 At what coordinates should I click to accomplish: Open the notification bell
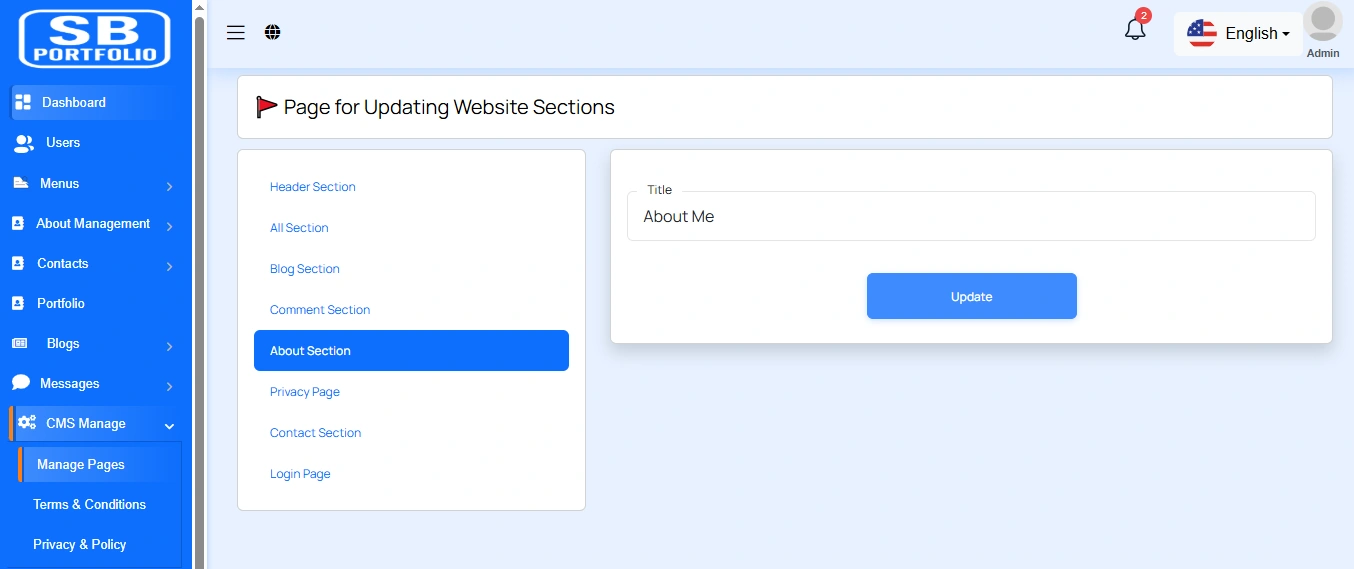pyautogui.click(x=1135, y=30)
